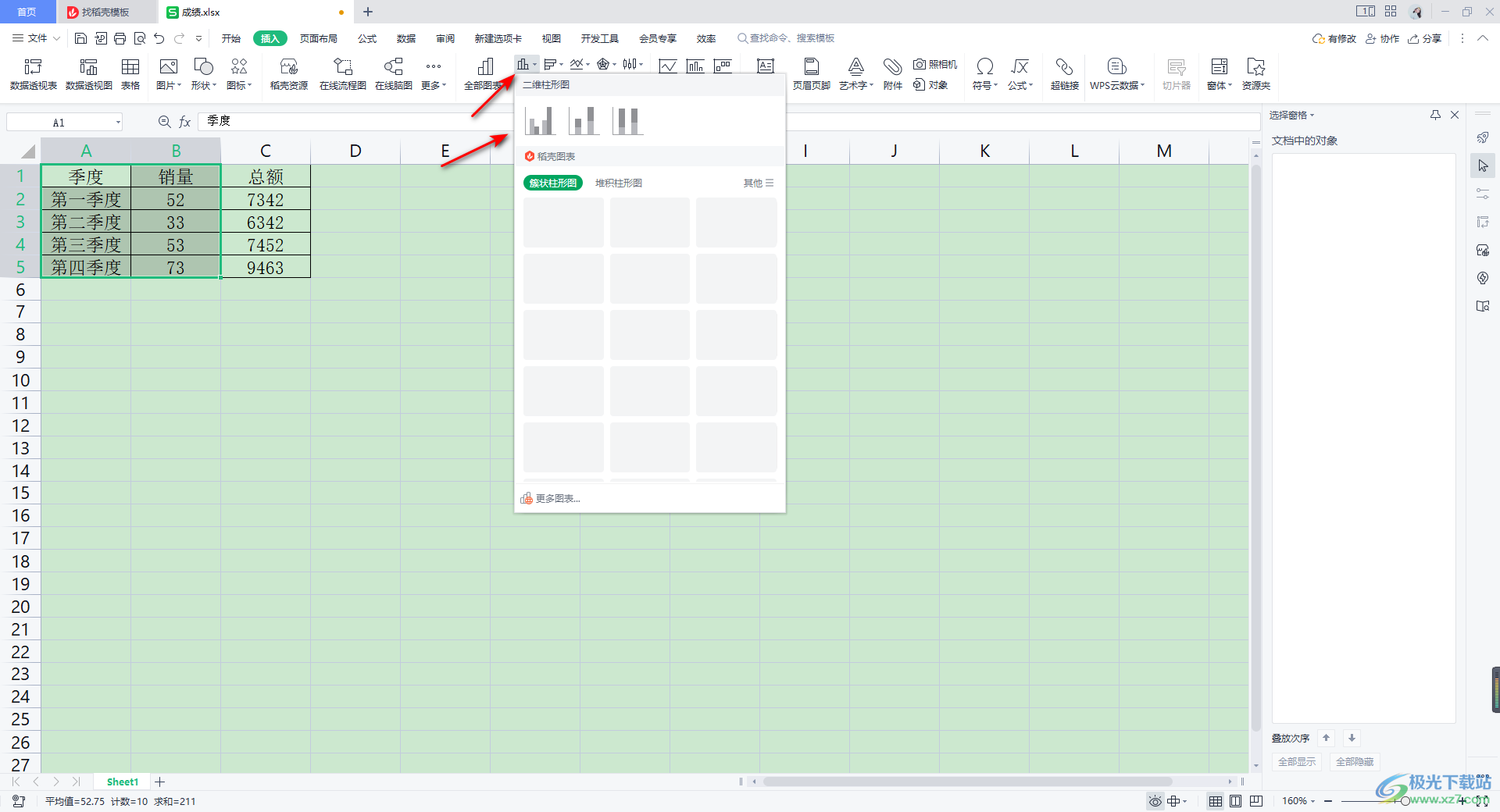Open the insert function fx button
1500x812 pixels.
click(x=185, y=122)
